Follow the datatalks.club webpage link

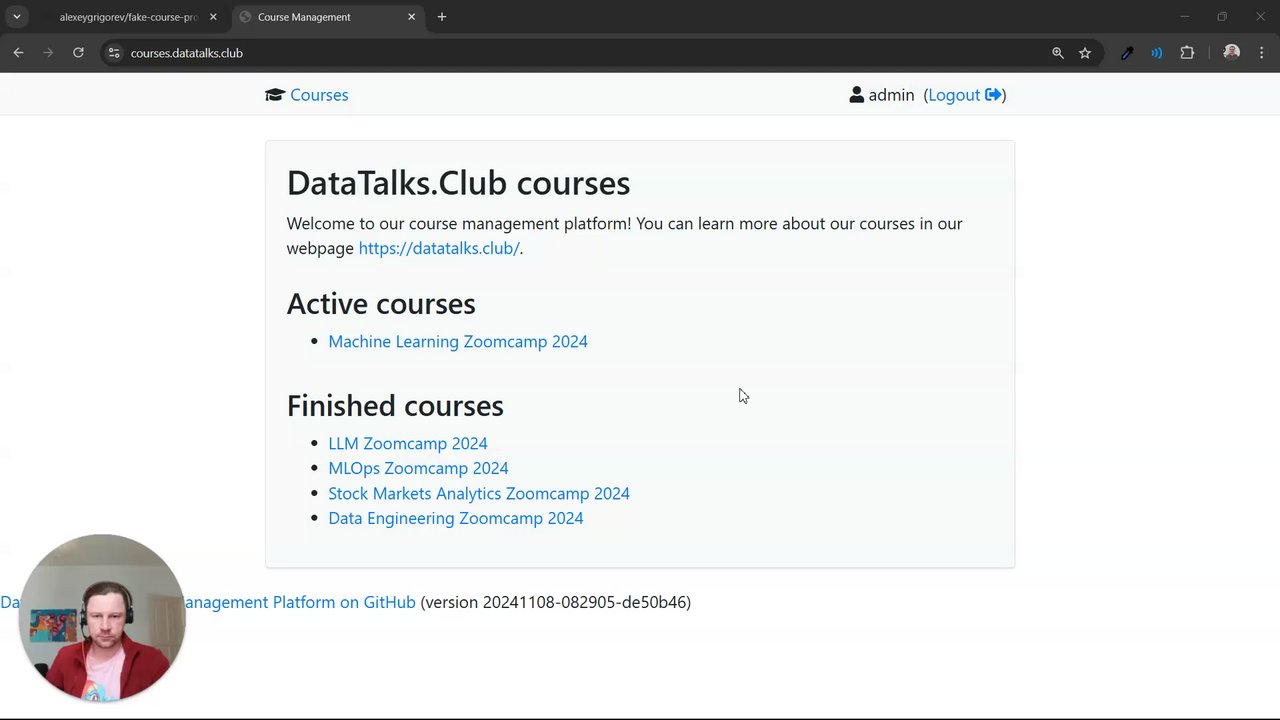439,249
